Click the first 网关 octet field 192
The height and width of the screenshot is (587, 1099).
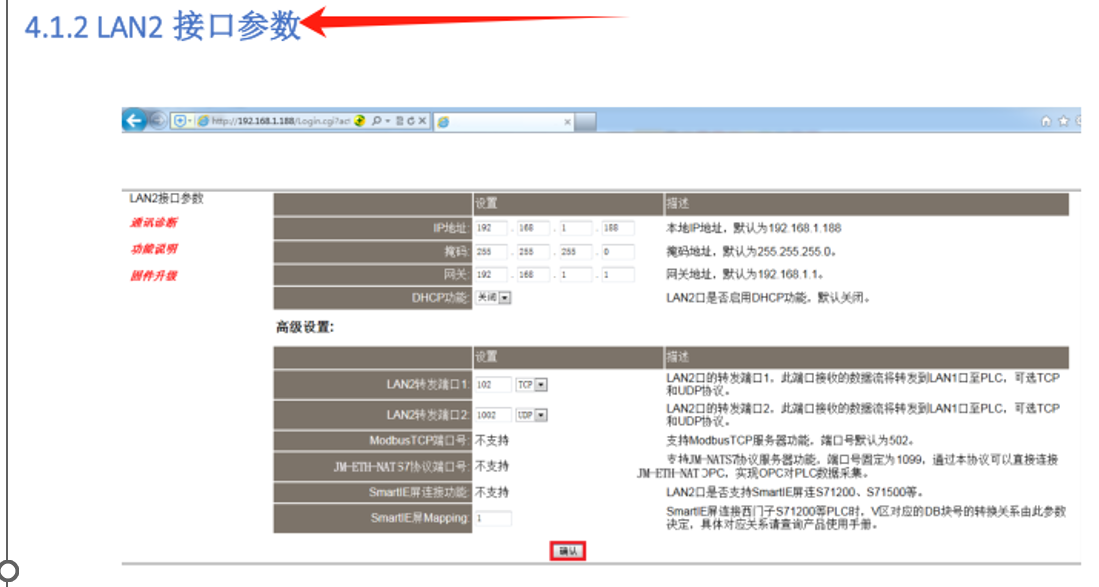[491, 275]
